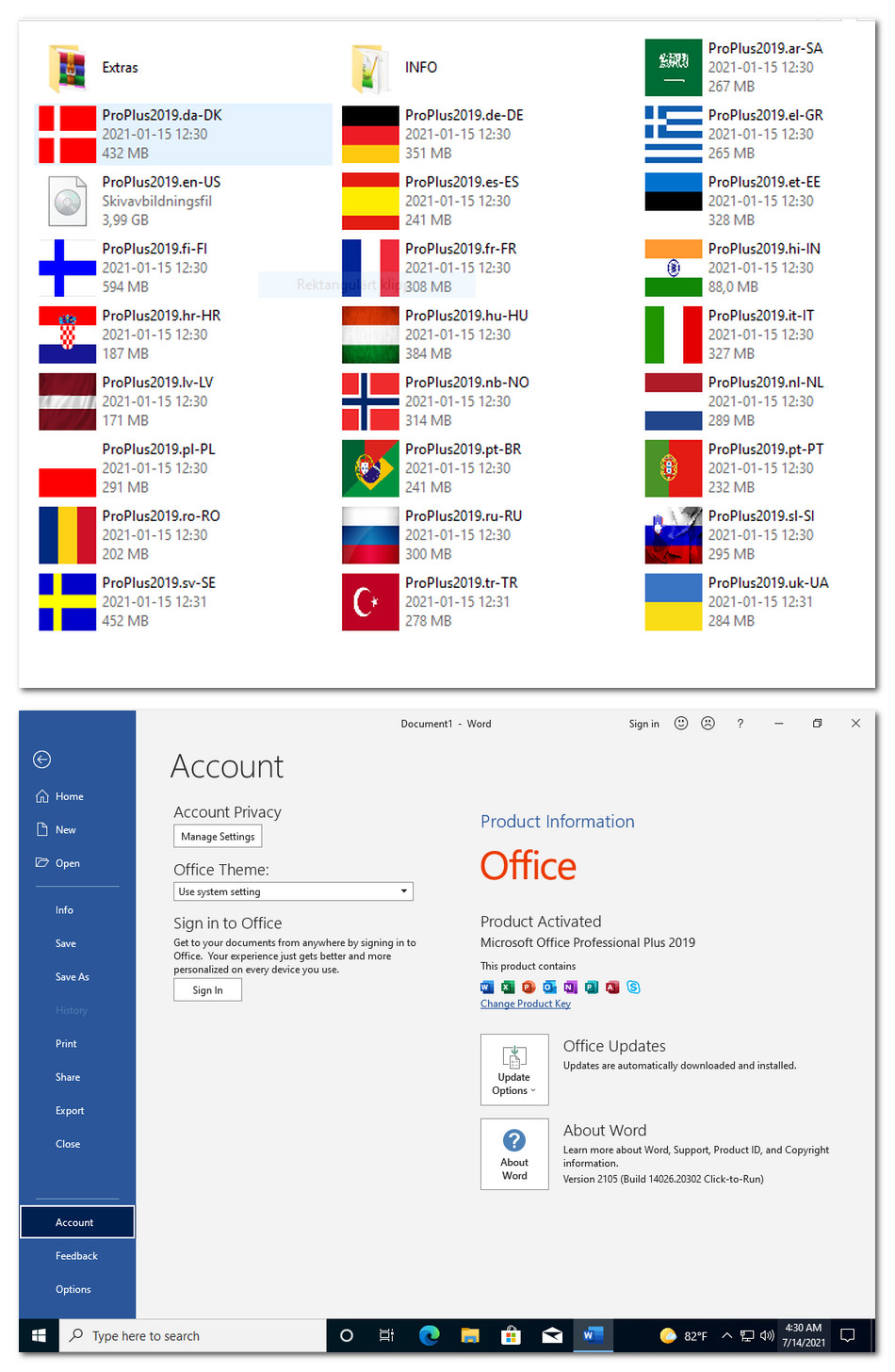Click the back arrow in Word backstage
Viewport: 895px width, 1372px height.
point(41,759)
